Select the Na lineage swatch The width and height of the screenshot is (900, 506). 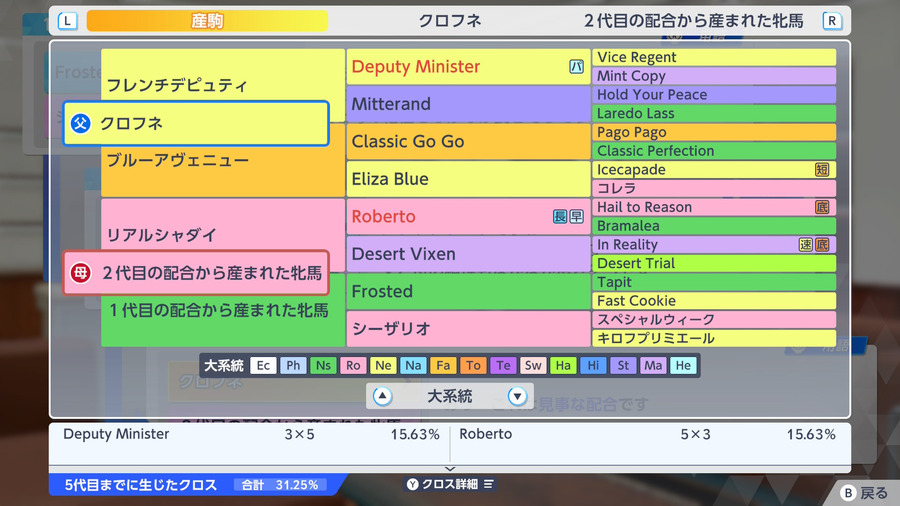pyautogui.click(x=413, y=365)
